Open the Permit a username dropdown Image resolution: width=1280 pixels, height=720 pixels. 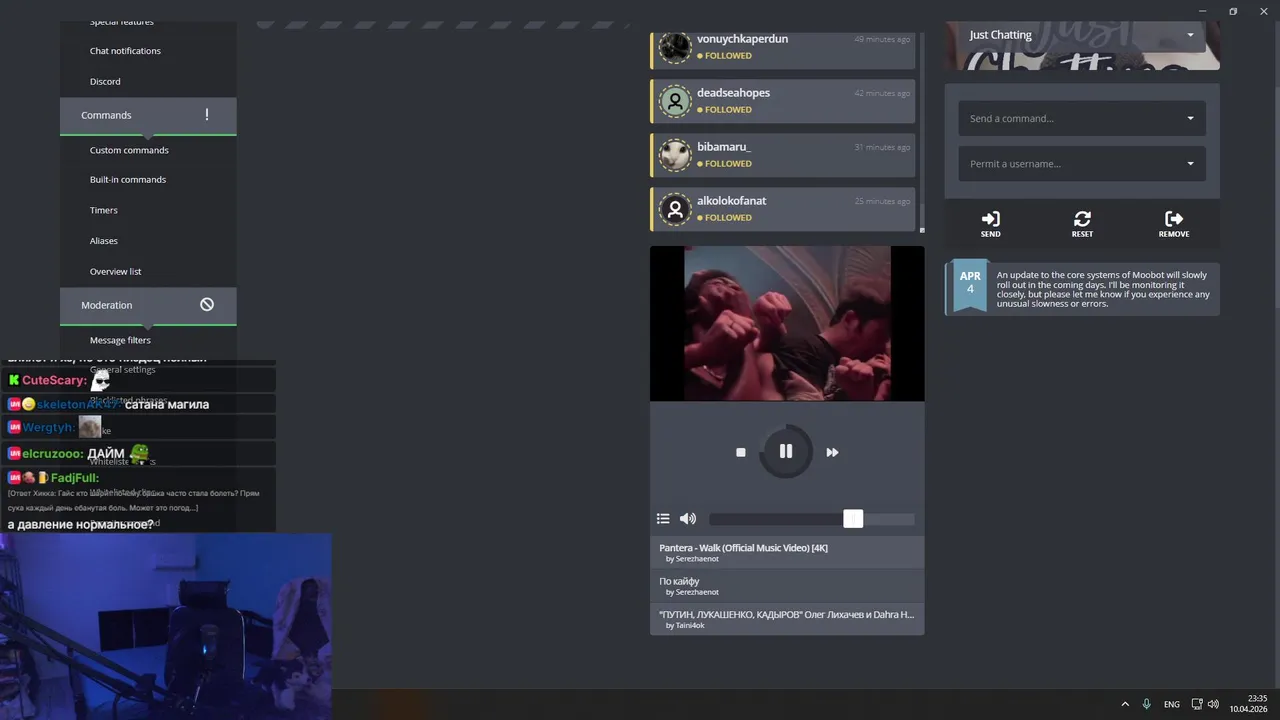click(1082, 164)
